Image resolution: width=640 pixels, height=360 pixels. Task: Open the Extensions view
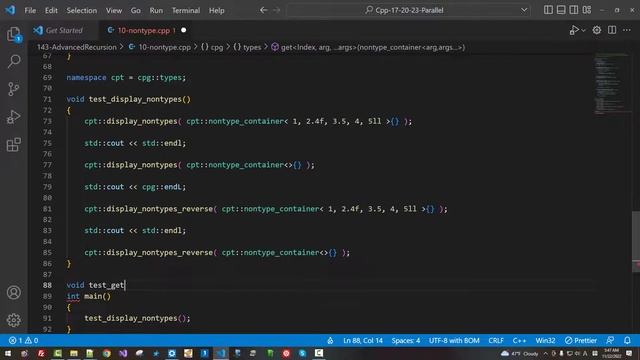(x=13, y=144)
